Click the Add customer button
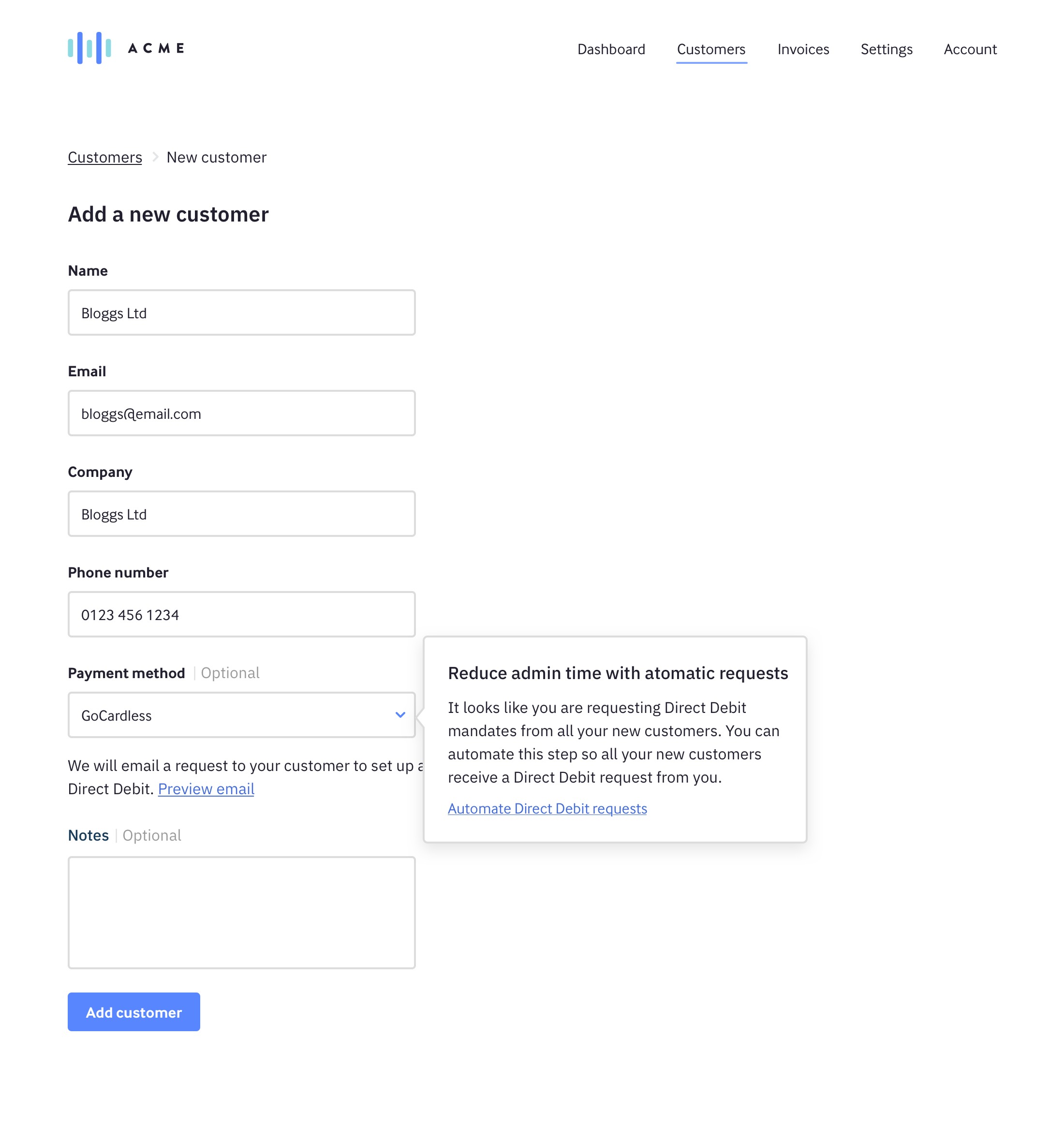 (134, 1012)
